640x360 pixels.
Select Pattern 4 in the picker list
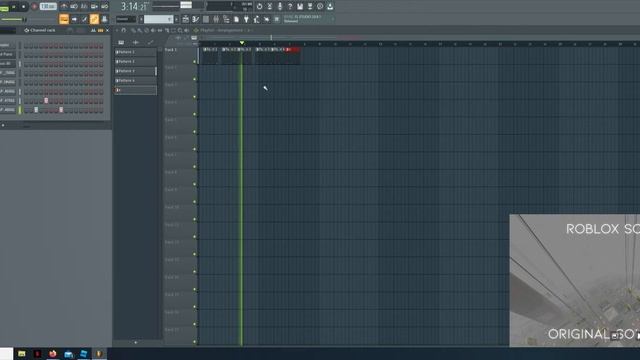pyautogui.click(x=136, y=81)
